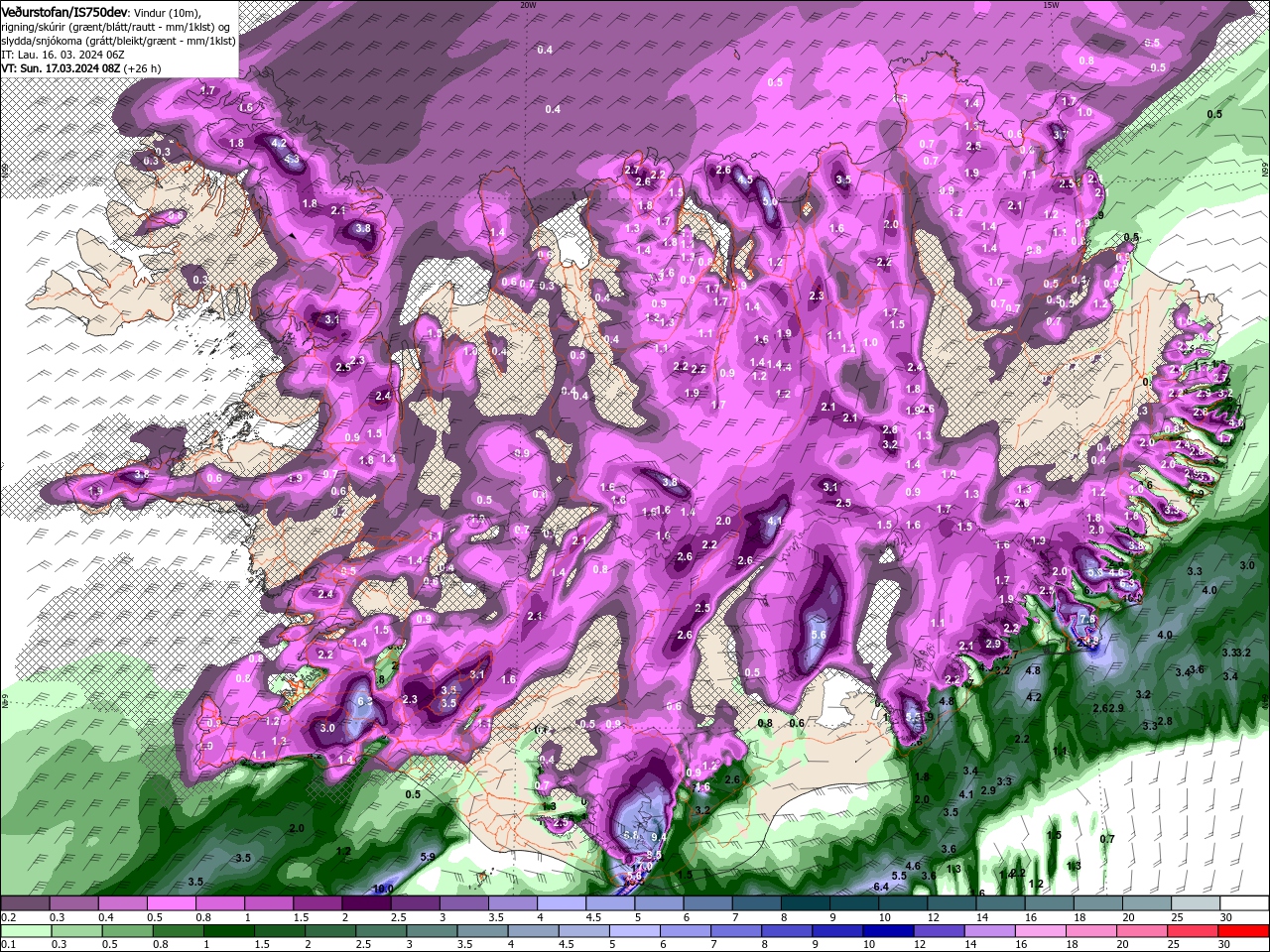Click the 'slydda/snjókoma' description line
The width and height of the screenshot is (1270, 952).
[x=118, y=41]
